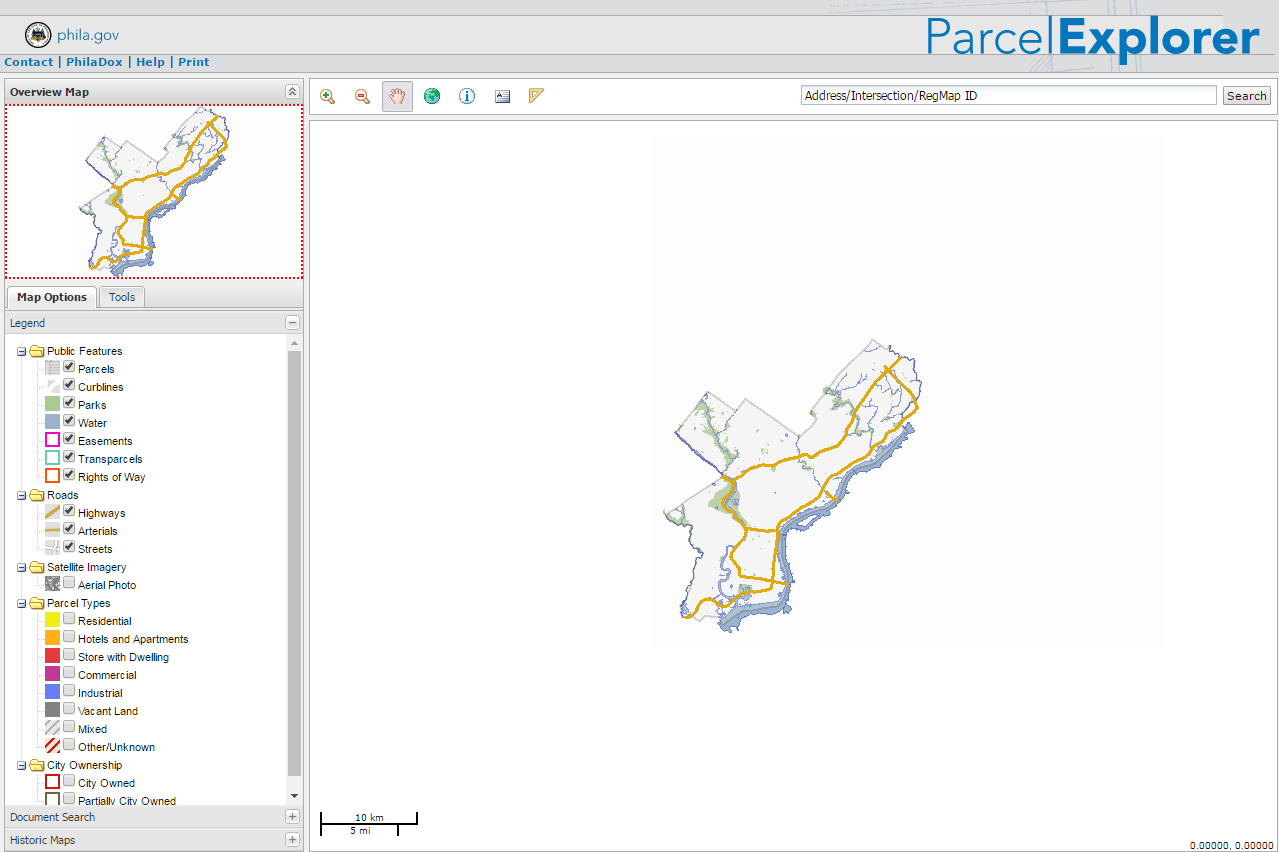Click the legend scrollbar down arrow
1279x852 pixels.
tap(294, 796)
